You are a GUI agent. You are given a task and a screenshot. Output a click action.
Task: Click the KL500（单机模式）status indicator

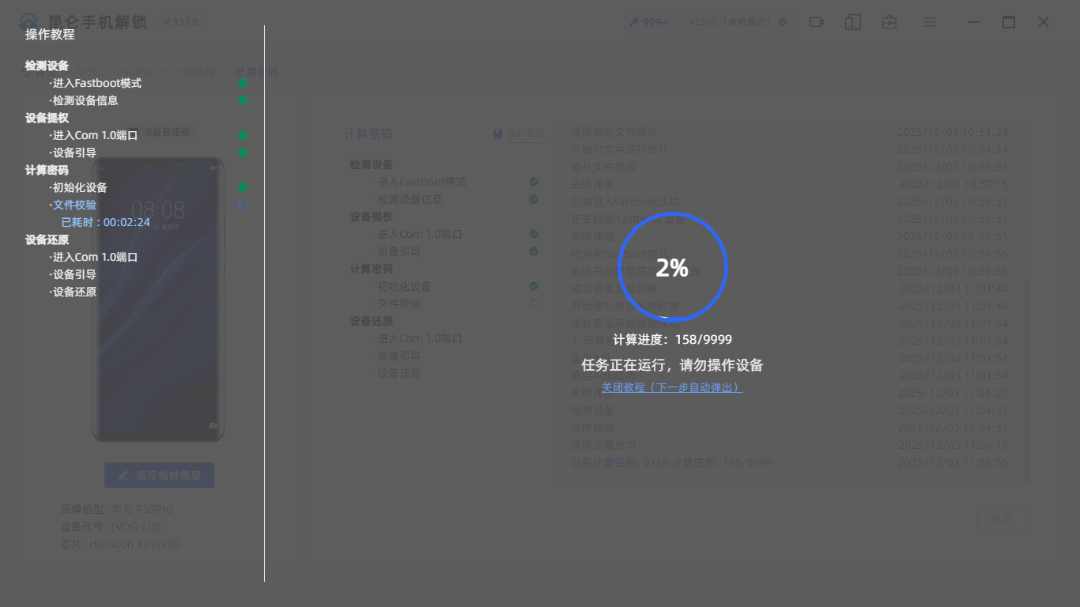tap(738, 22)
